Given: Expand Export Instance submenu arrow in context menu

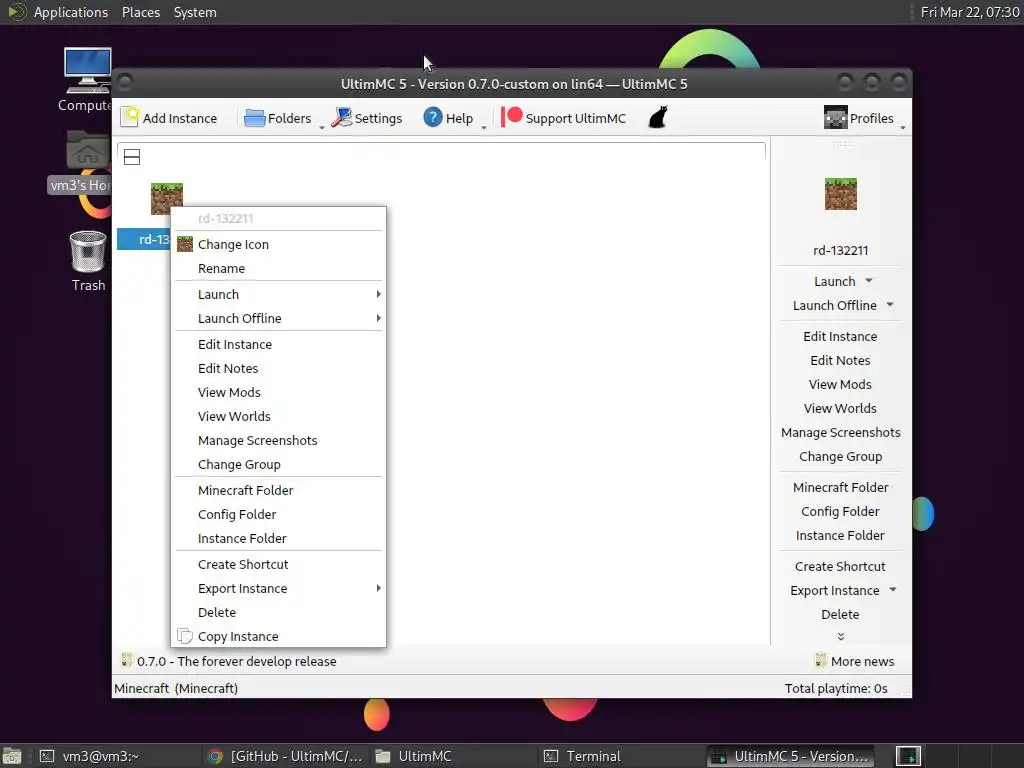Looking at the screenshot, I should 378,588.
